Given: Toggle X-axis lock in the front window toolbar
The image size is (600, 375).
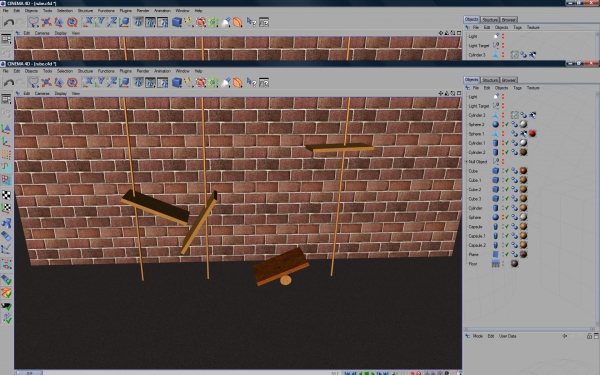Looking at the screenshot, I should tap(88, 82).
